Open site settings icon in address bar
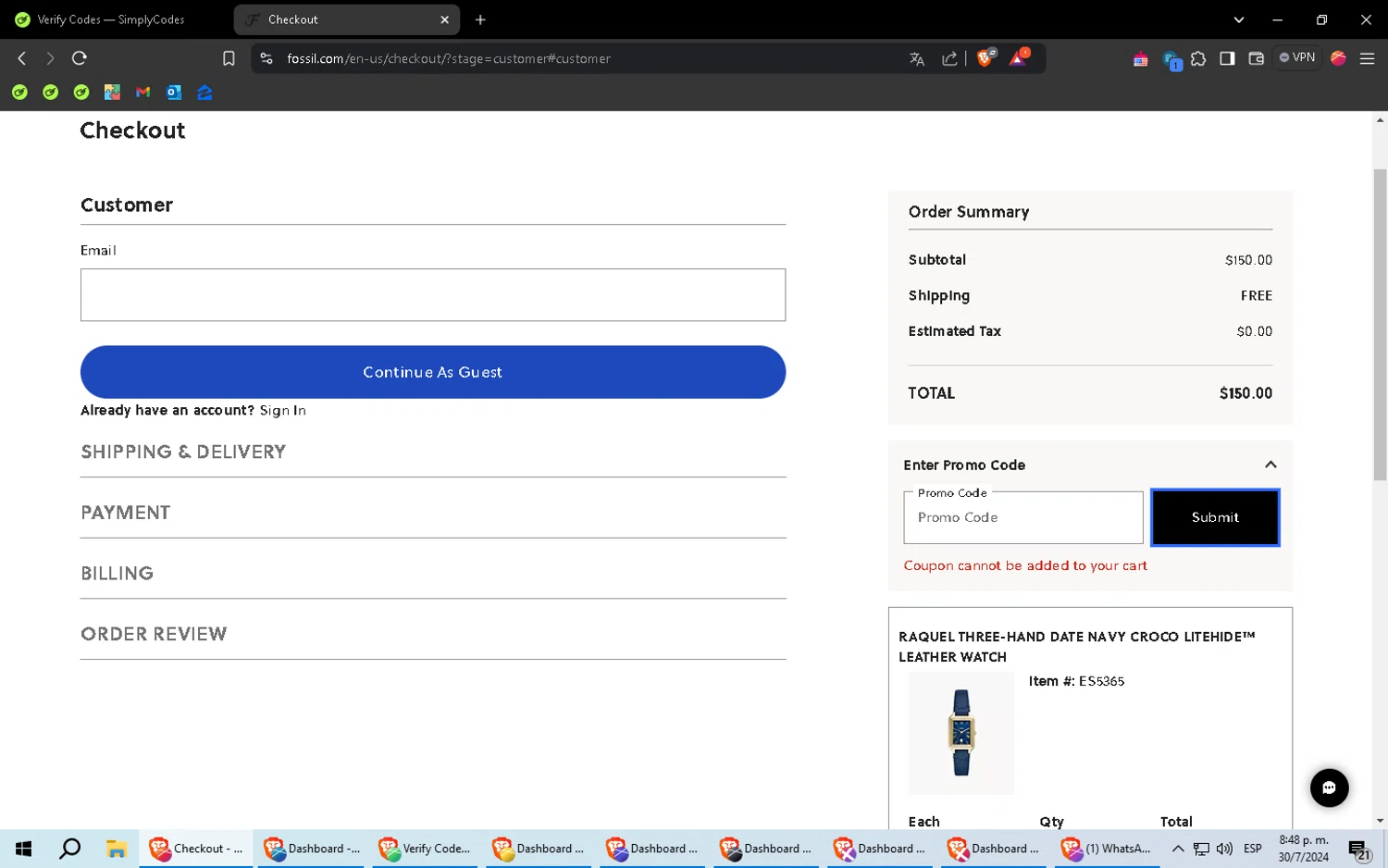 click(266, 58)
